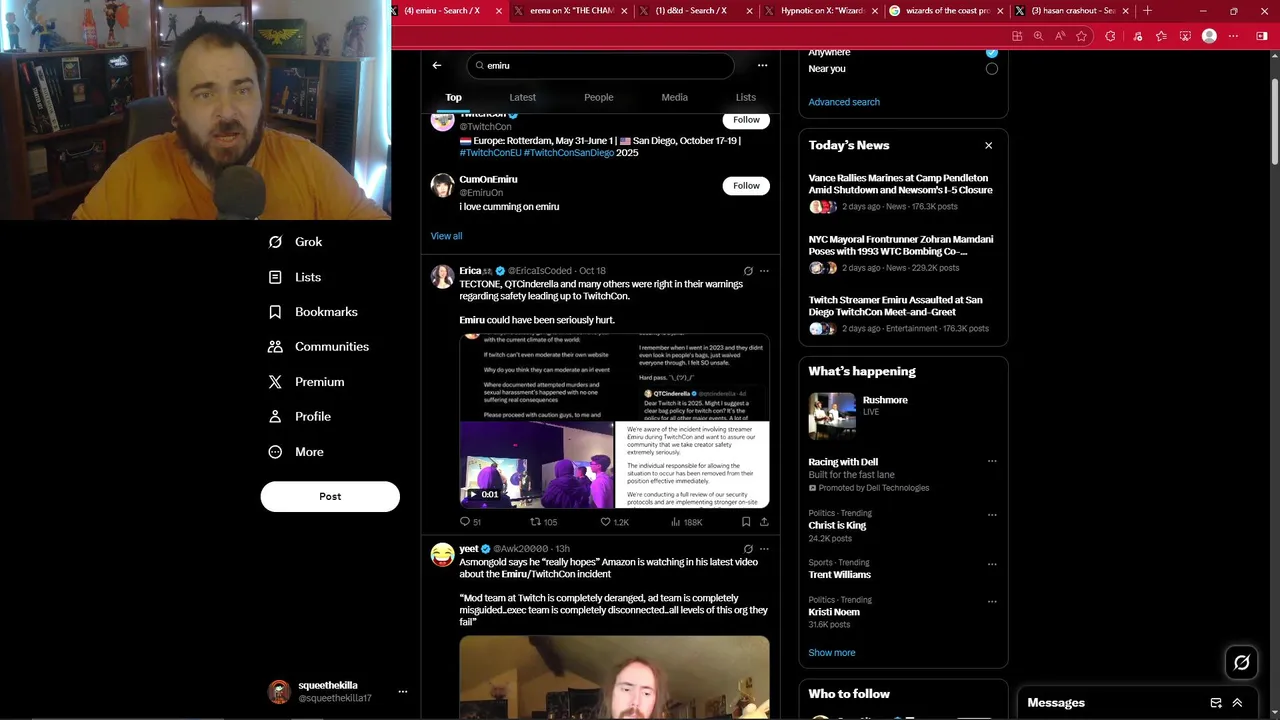Click into the emiru search field

click(x=600, y=65)
